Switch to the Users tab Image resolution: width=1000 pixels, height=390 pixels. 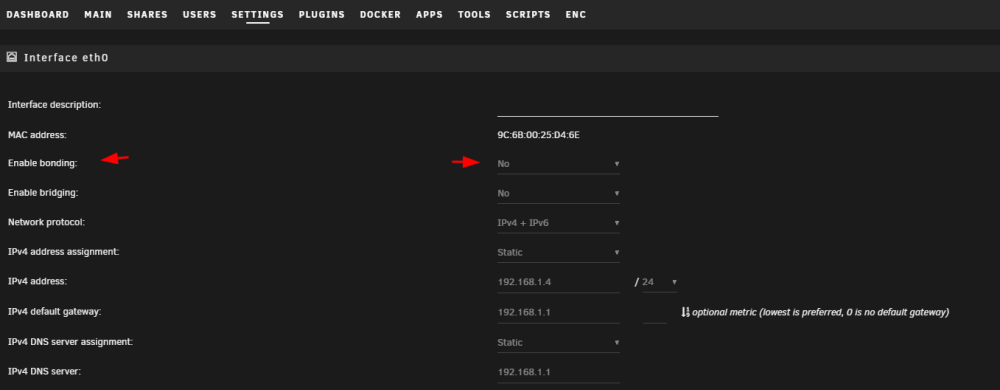(200, 15)
